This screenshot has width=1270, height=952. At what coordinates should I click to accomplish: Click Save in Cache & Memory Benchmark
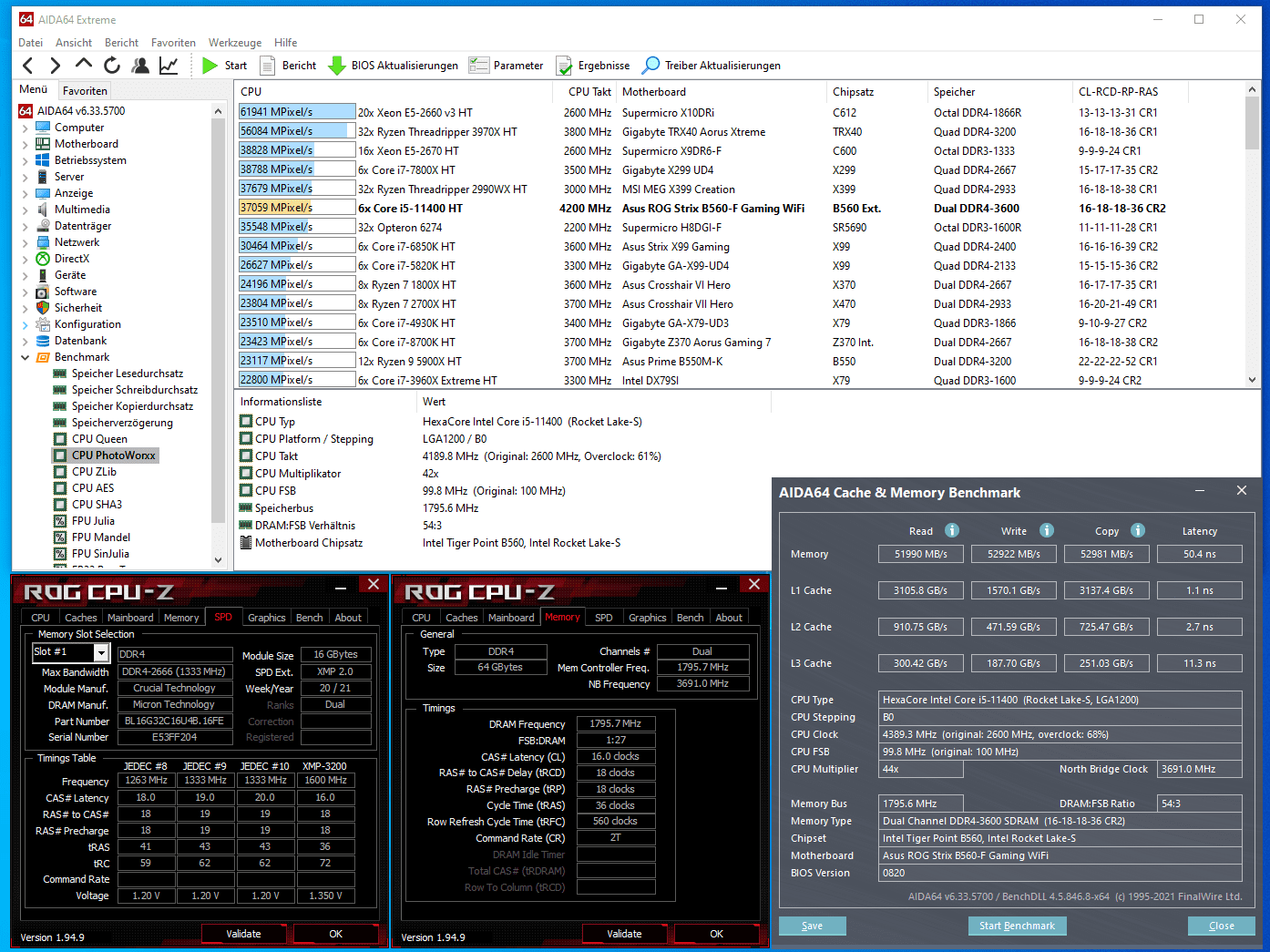tap(813, 926)
